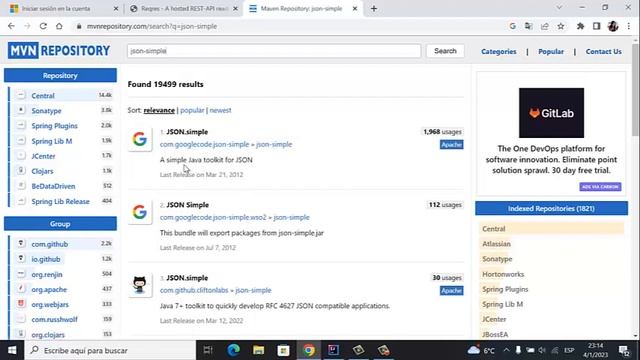Click the Google icon for the first JSON.simple result

click(140, 139)
